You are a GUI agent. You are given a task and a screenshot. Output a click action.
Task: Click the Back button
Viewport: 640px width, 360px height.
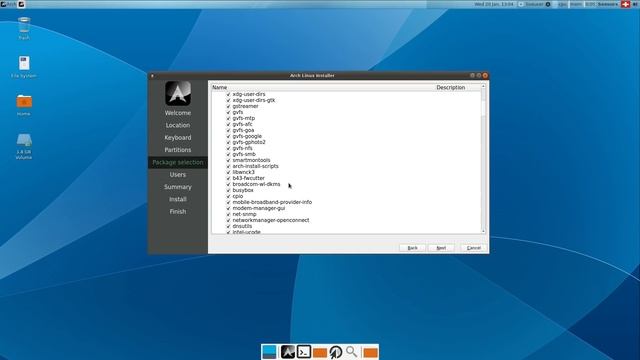[x=412, y=248]
